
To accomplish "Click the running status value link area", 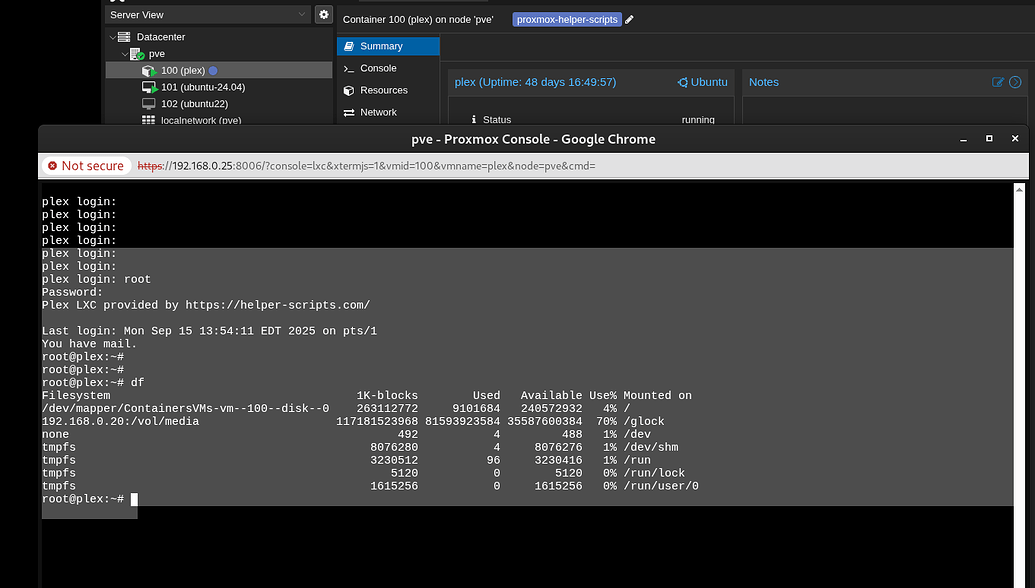I will (698, 118).
